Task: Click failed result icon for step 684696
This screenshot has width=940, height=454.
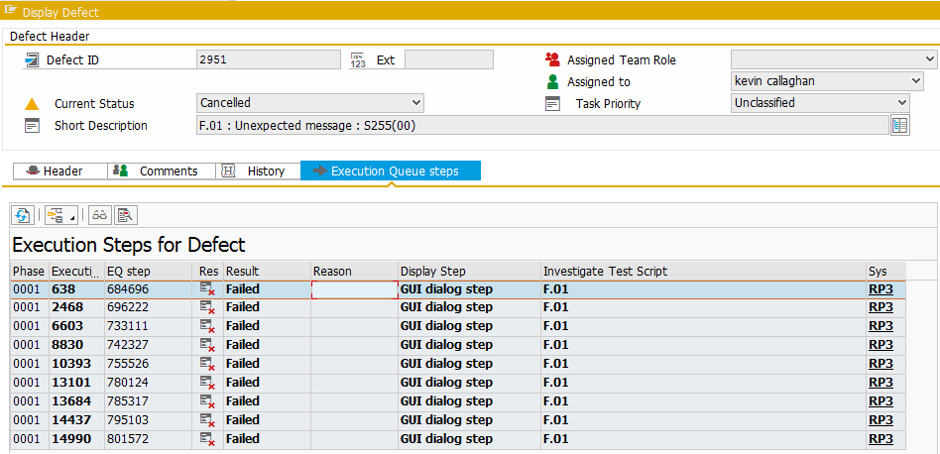Action: coord(208,289)
